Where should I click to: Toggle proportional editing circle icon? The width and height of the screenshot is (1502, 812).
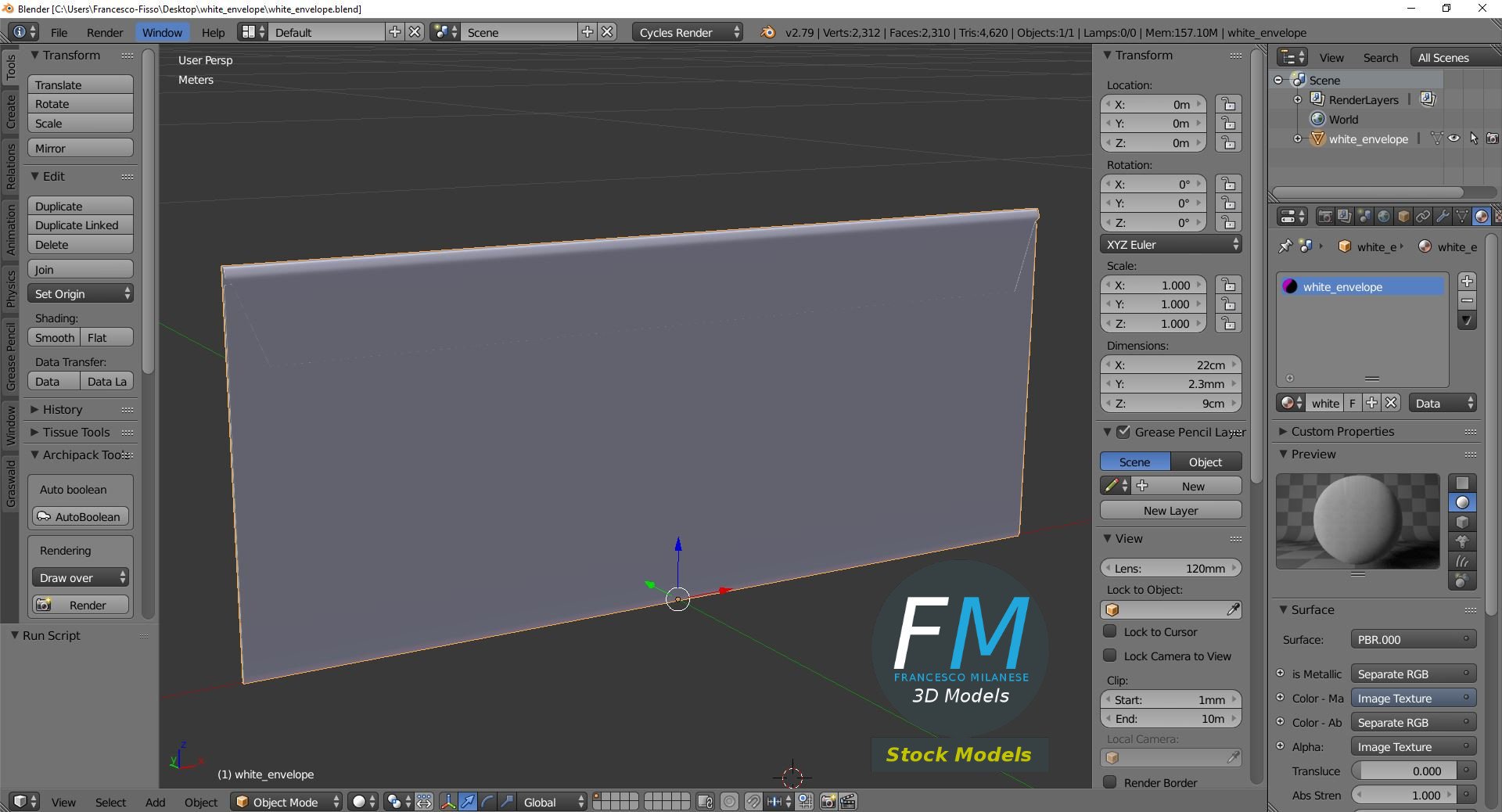pyautogui.click(x=729, y=802)
